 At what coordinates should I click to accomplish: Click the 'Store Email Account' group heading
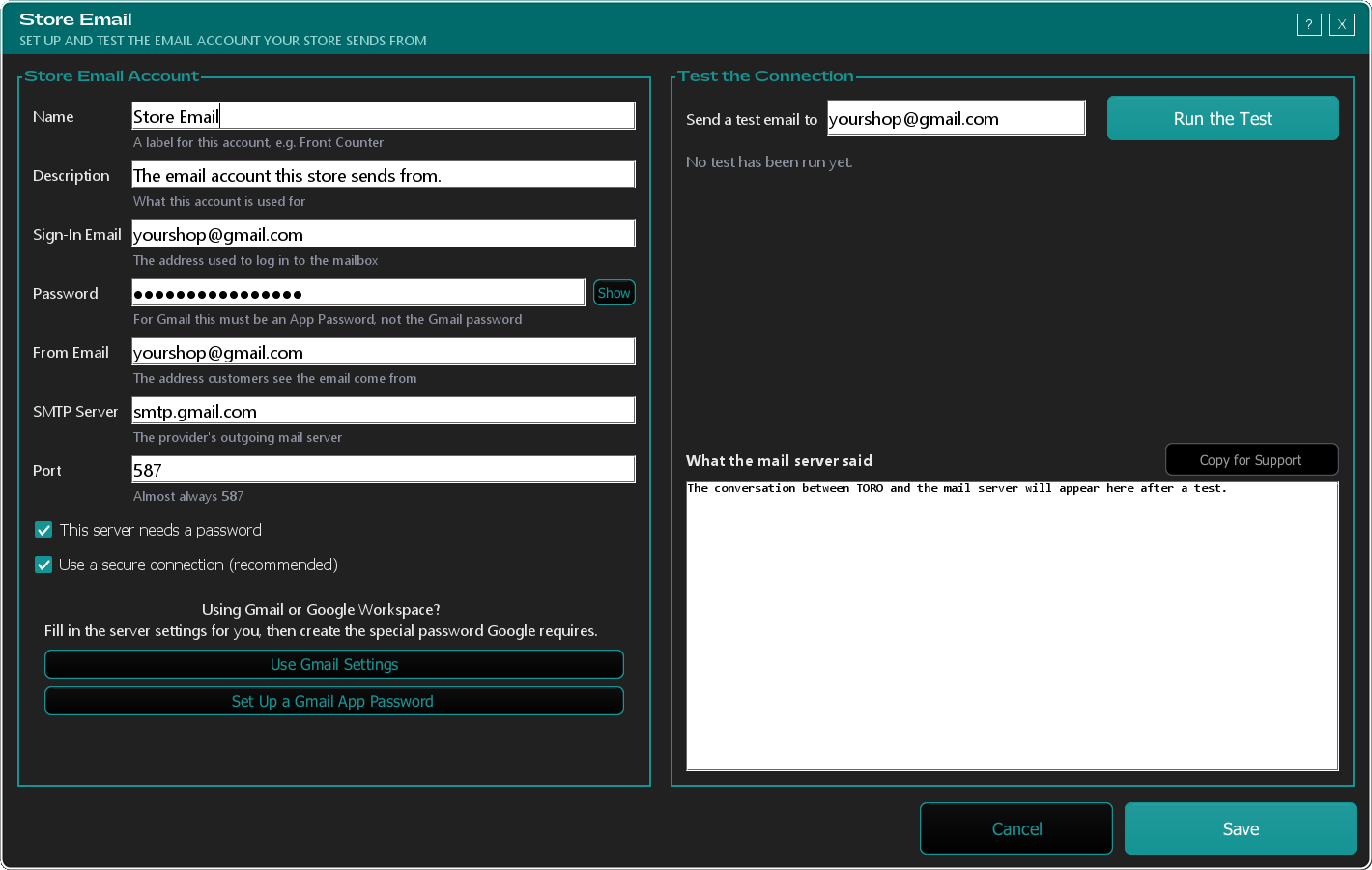pos(111,75)
